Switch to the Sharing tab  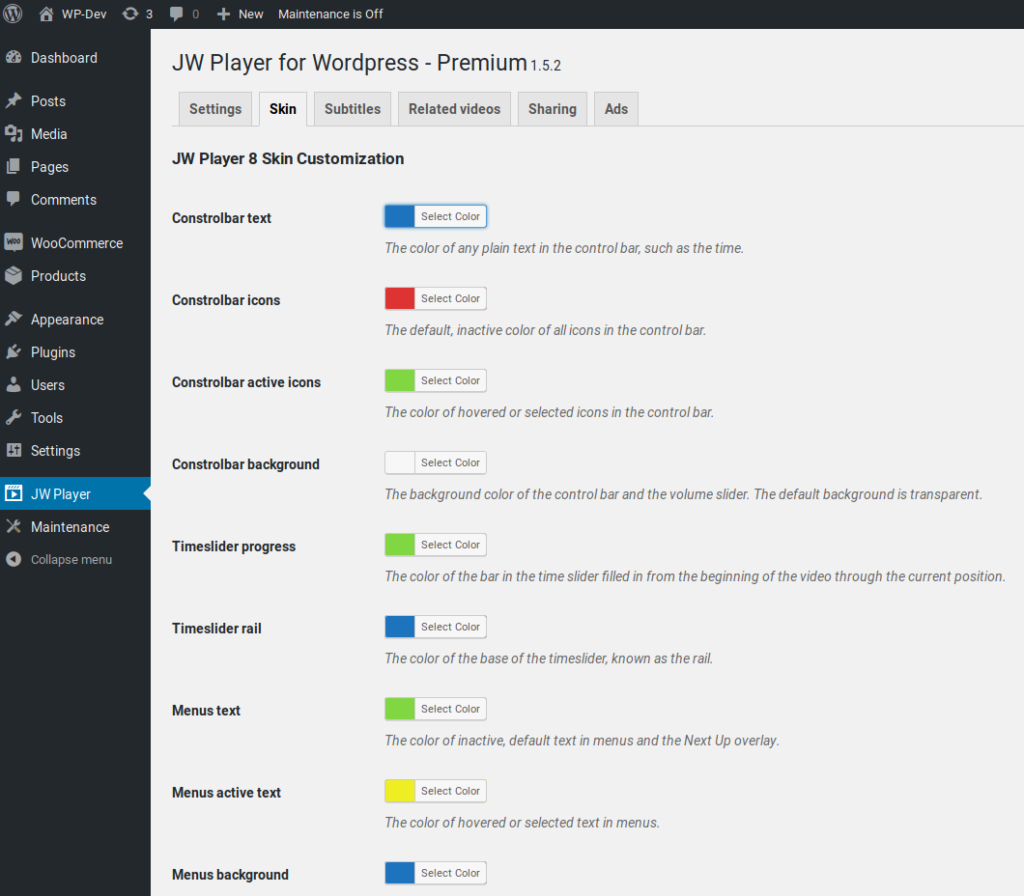point(552,109)
